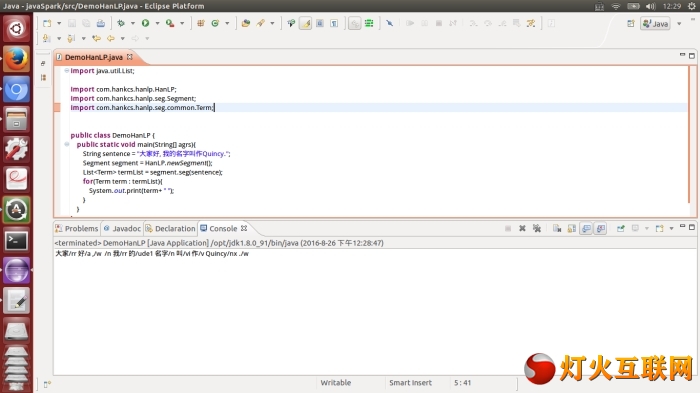
Task: Toggle Scroll Lock in Console
Action: [x=571, y=228]
